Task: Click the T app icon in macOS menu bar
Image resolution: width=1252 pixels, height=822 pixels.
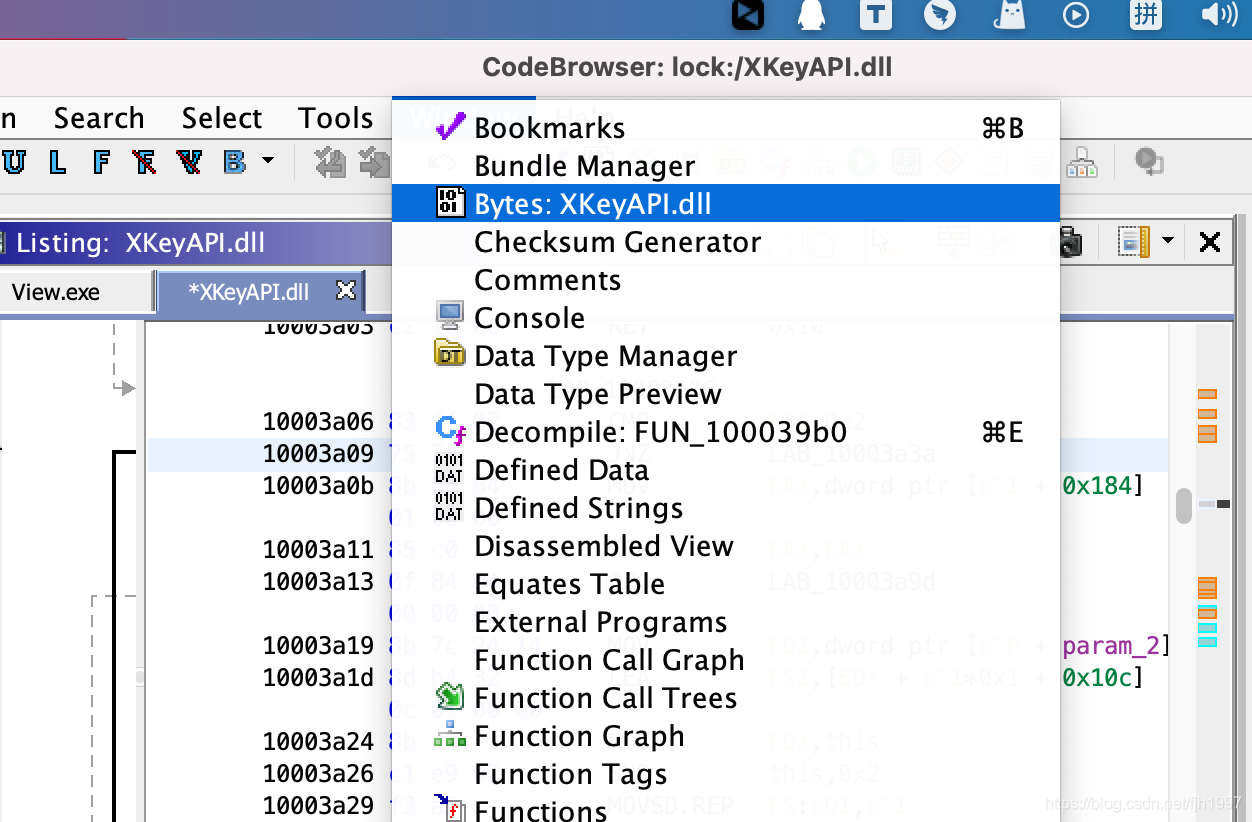Action: 876,15
